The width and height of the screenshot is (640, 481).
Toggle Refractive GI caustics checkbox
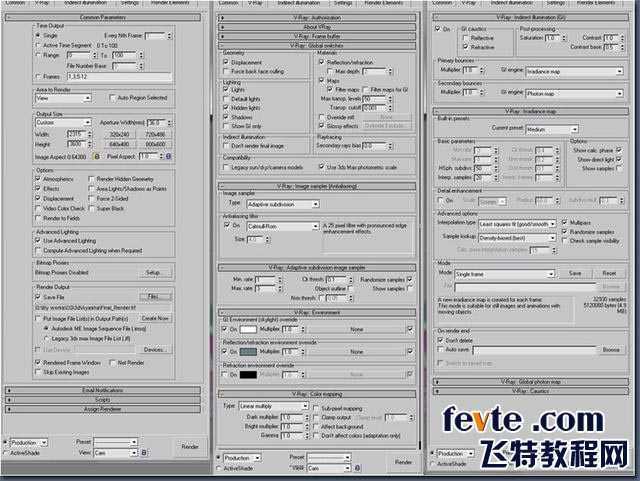pyautogui.click(x=465, y=47)
